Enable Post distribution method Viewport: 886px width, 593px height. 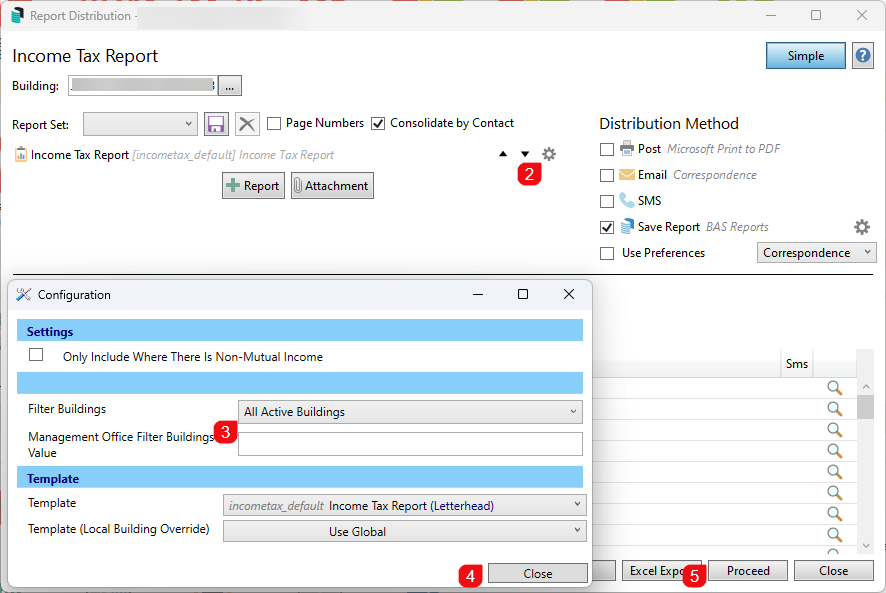[x=607, y=149]
